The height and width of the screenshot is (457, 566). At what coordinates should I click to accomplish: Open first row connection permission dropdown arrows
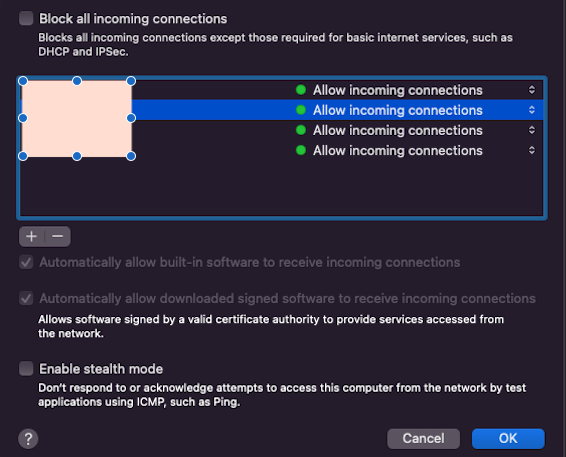532,90
